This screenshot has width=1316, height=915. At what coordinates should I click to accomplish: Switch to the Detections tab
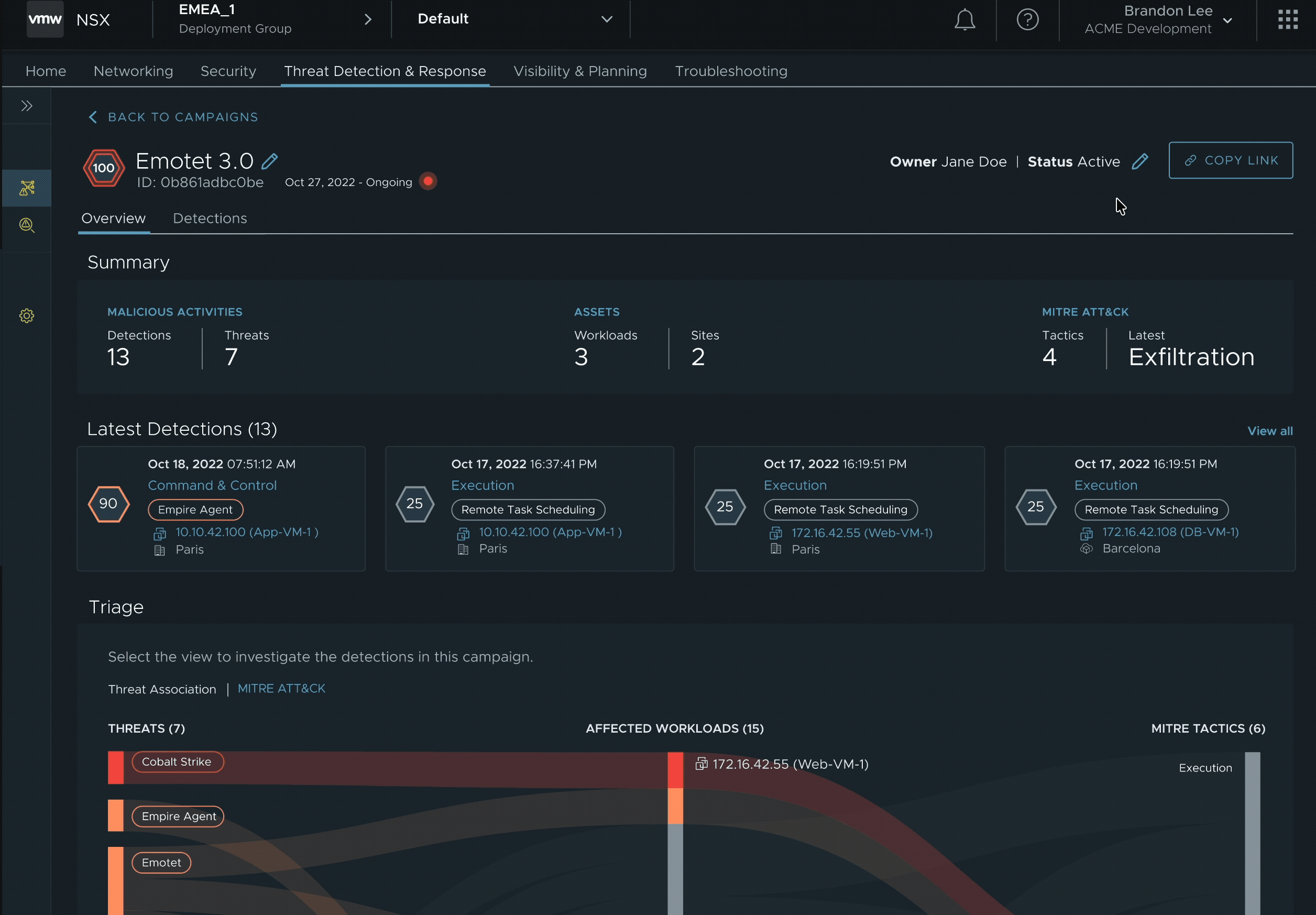210,219
